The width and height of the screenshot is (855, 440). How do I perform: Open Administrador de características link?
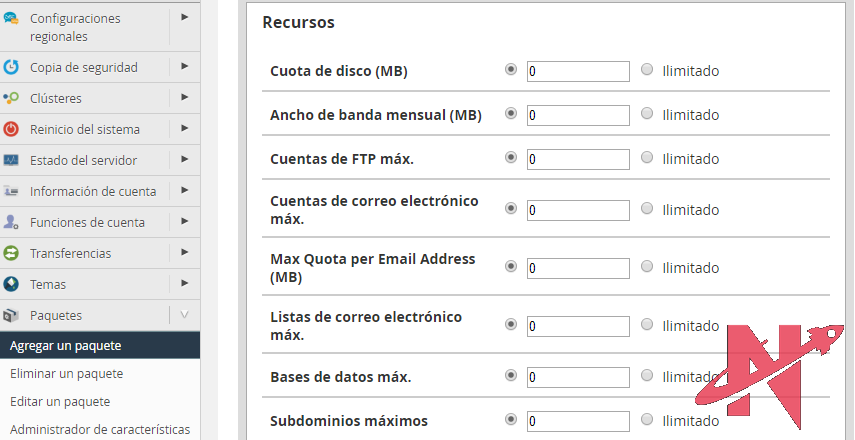[x=99, y=430]
